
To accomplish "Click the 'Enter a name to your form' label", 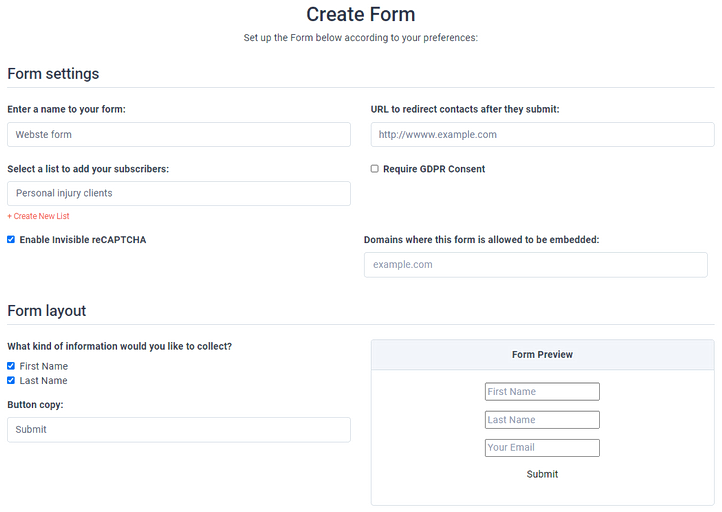I will (66, 109).
